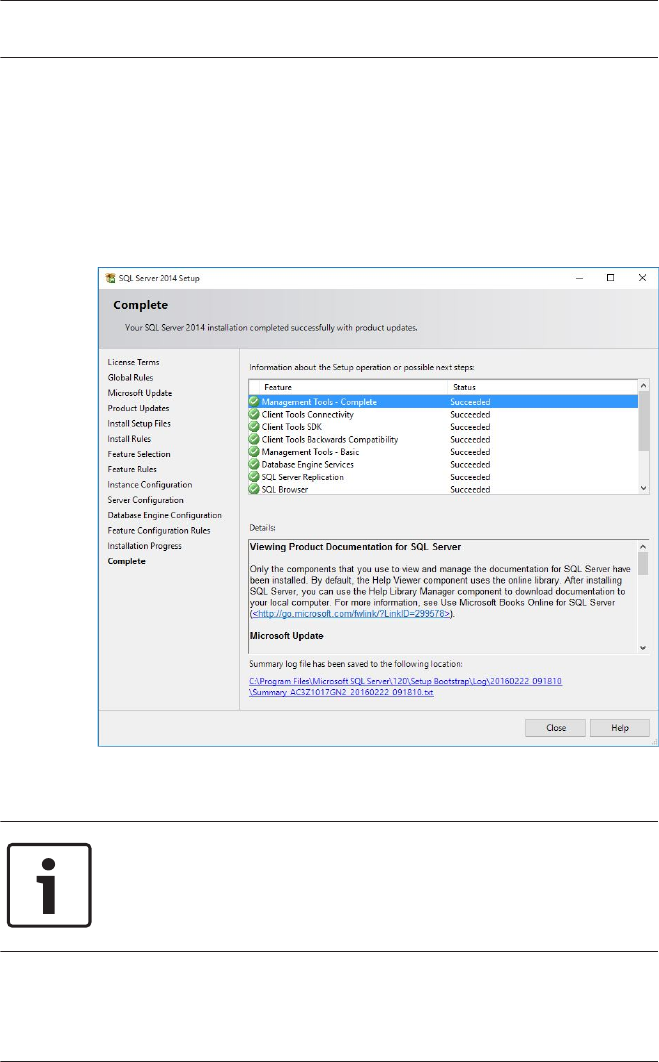This screenshot has width=659, height=1062.
Task: Select the License Terms step
Action: tap(133, 362)
